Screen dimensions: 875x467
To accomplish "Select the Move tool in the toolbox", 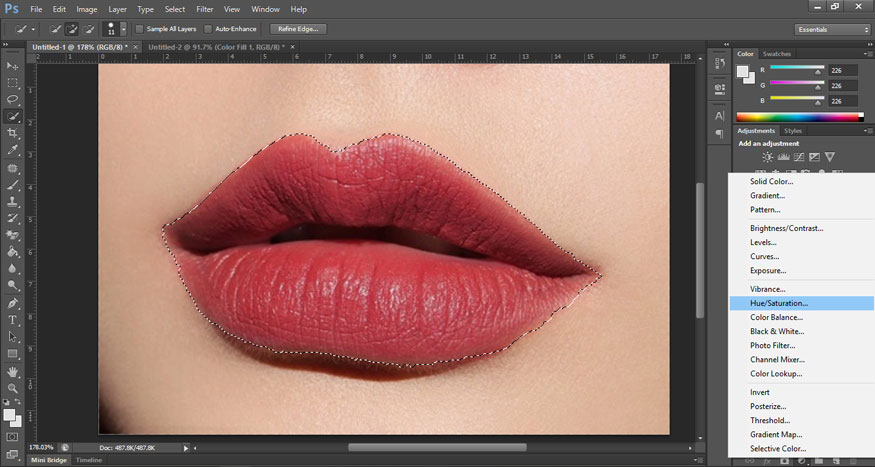I will (x=13, y=66).
